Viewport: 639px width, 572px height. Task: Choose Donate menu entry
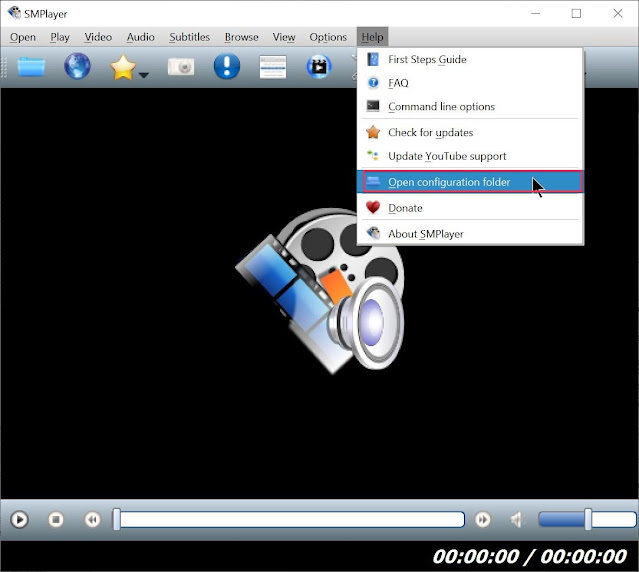tap(470, 208)
